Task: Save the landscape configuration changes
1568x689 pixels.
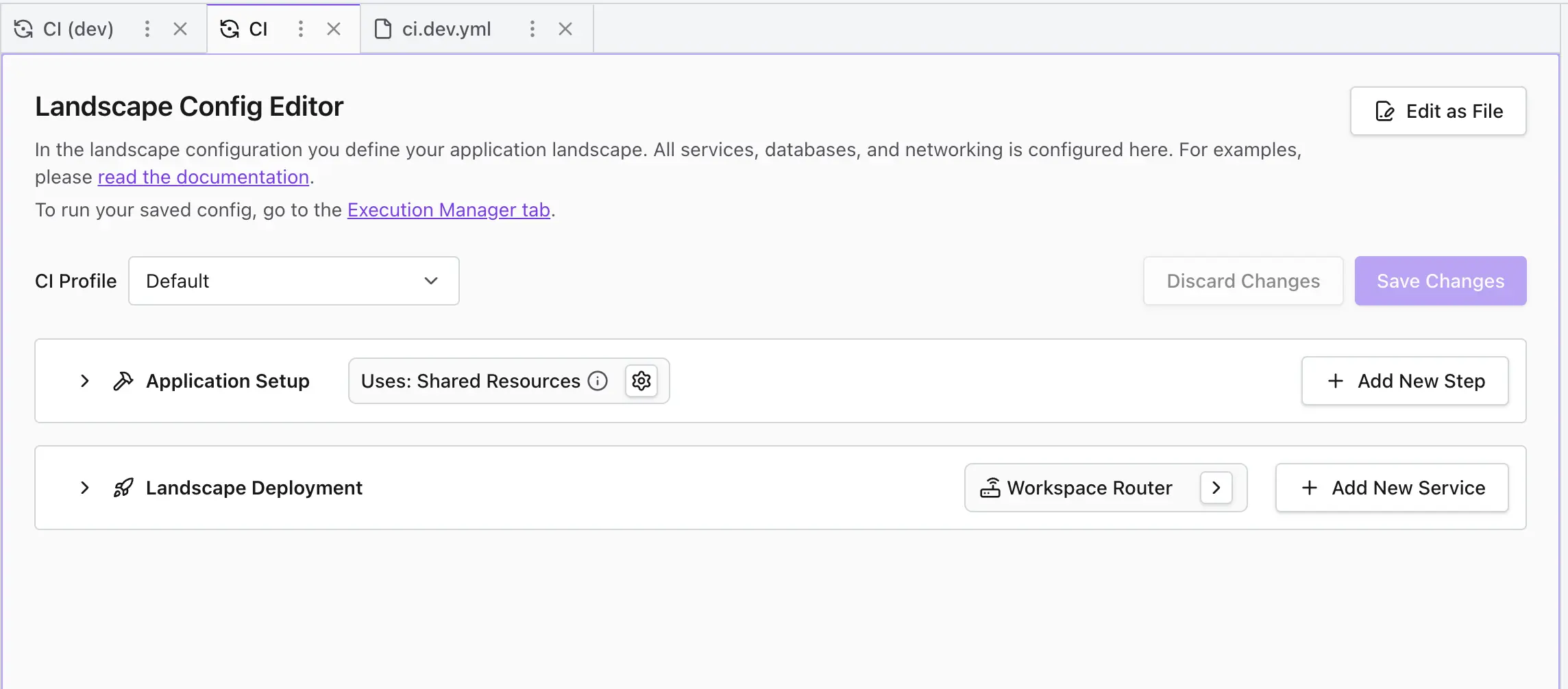Action: tap(1440, 281)
